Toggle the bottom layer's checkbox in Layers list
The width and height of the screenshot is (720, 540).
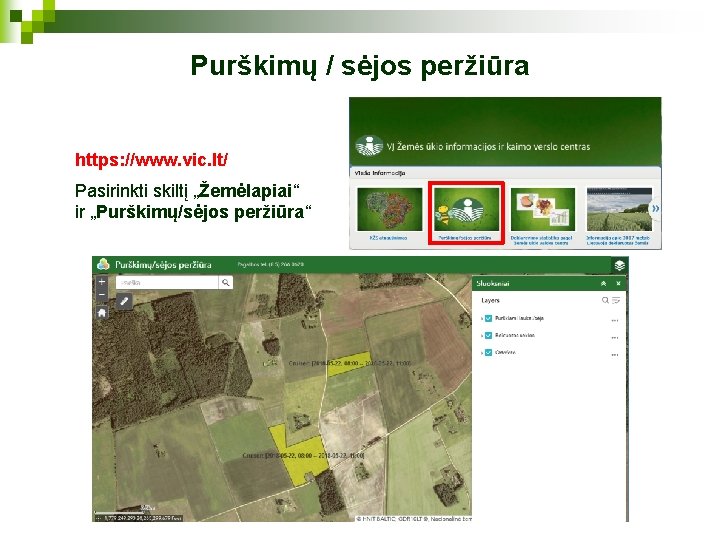[x=489, y=353]
